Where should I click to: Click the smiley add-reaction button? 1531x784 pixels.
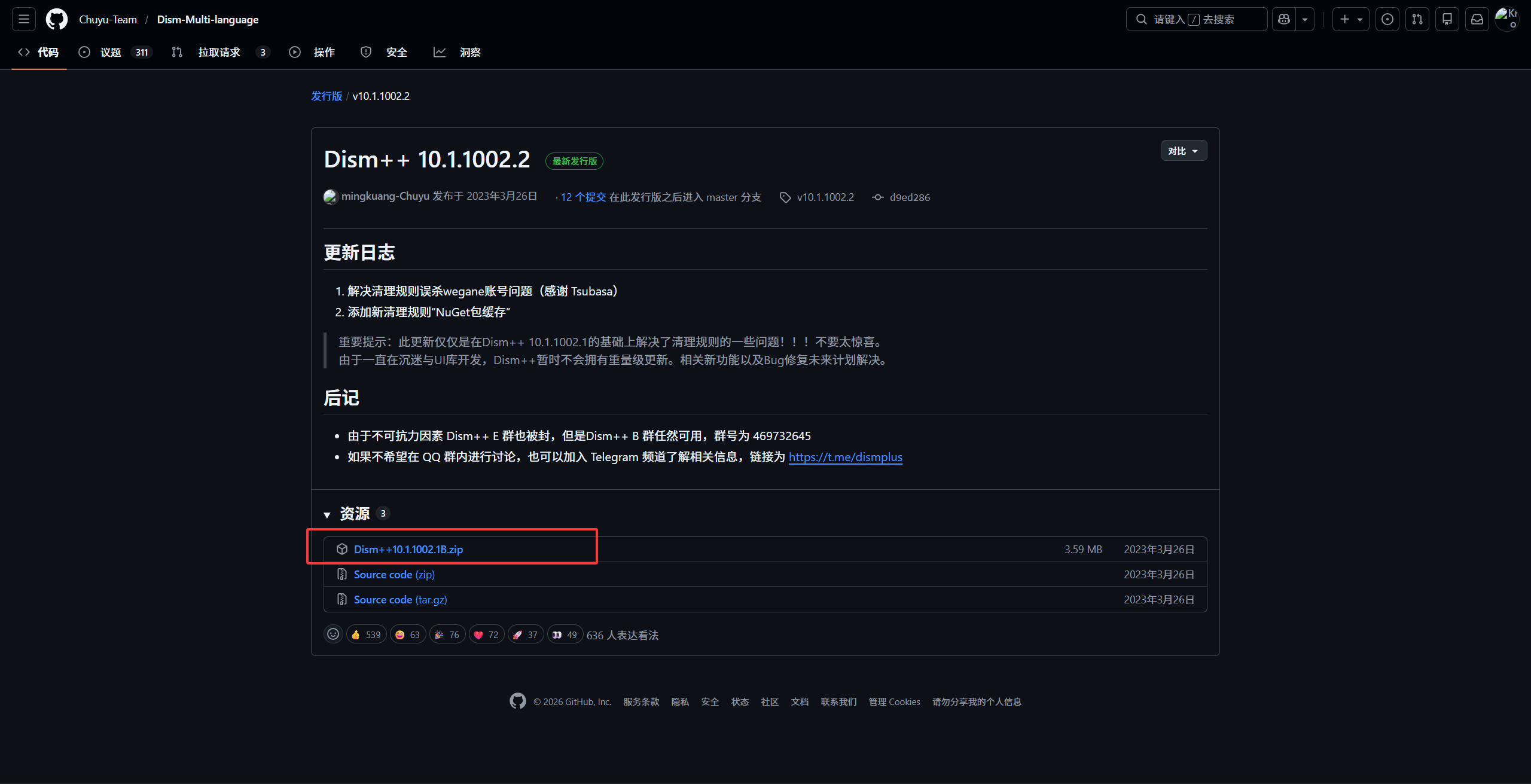coord(333,634)
